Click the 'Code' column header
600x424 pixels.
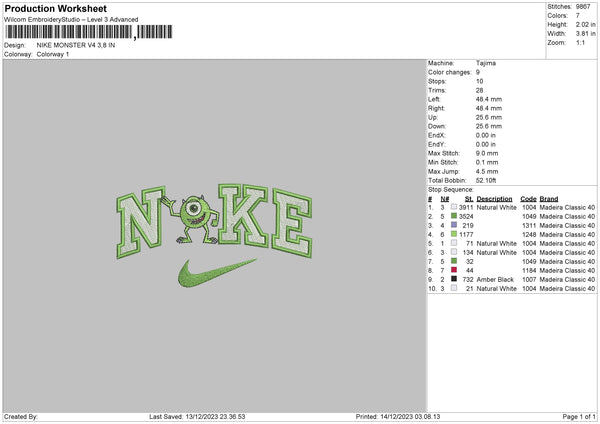click(528, 199)
